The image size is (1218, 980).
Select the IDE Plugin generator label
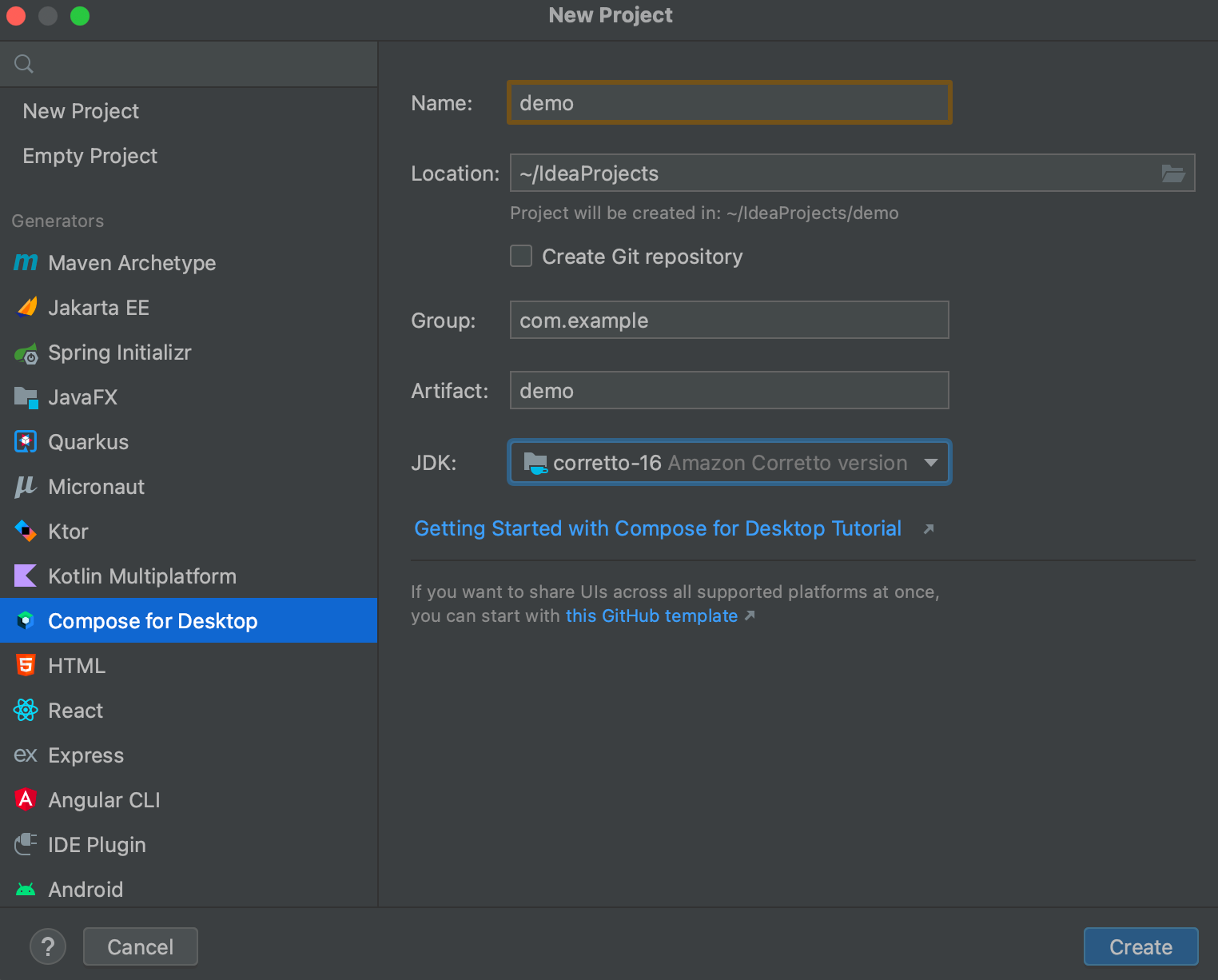(97, 844)
